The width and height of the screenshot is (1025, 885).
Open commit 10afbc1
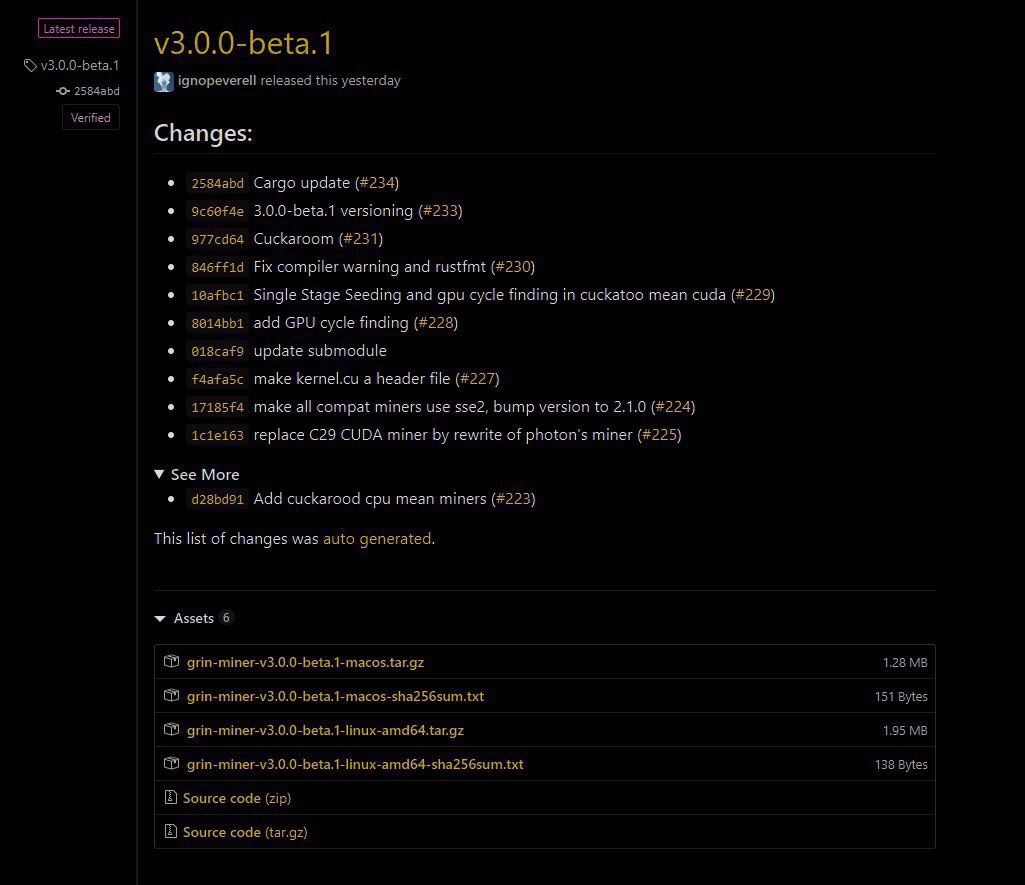217,295
